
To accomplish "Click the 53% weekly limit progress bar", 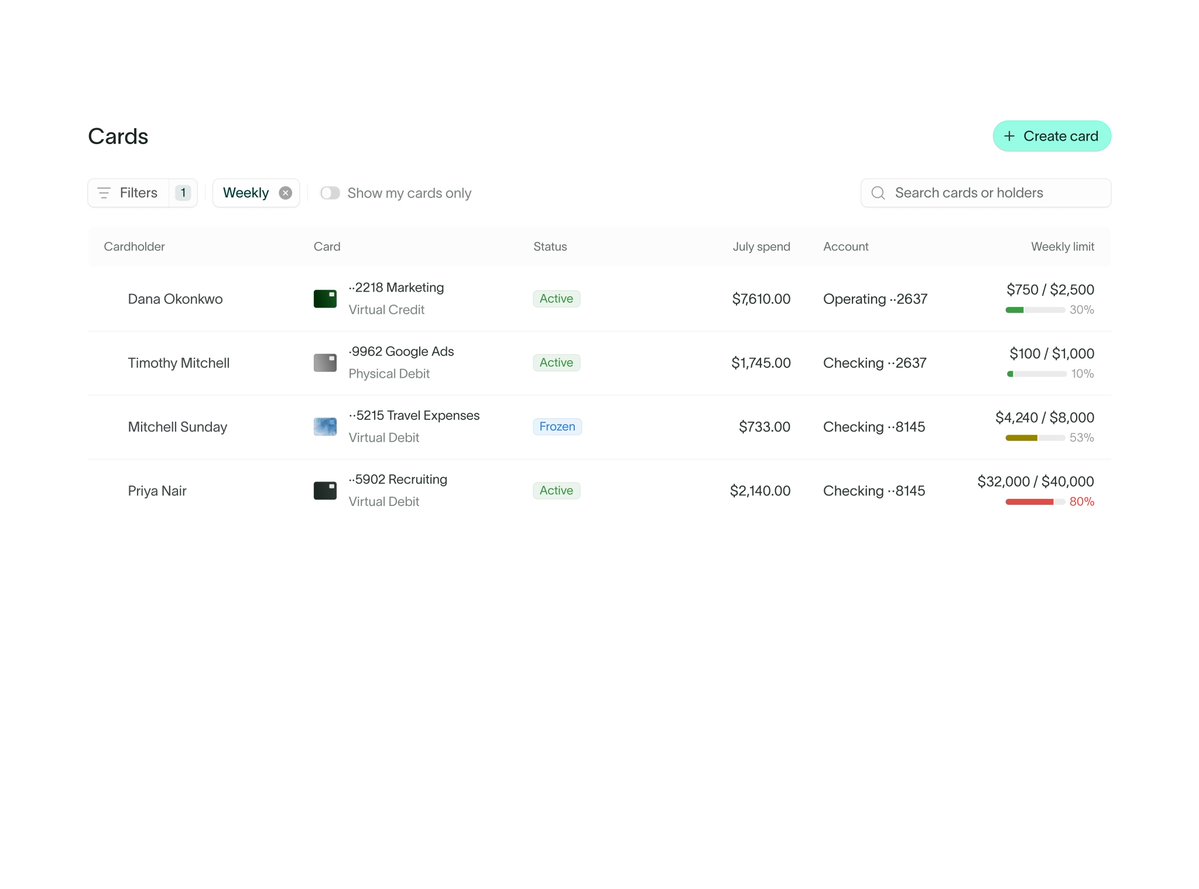I will tap(1035, 438).
